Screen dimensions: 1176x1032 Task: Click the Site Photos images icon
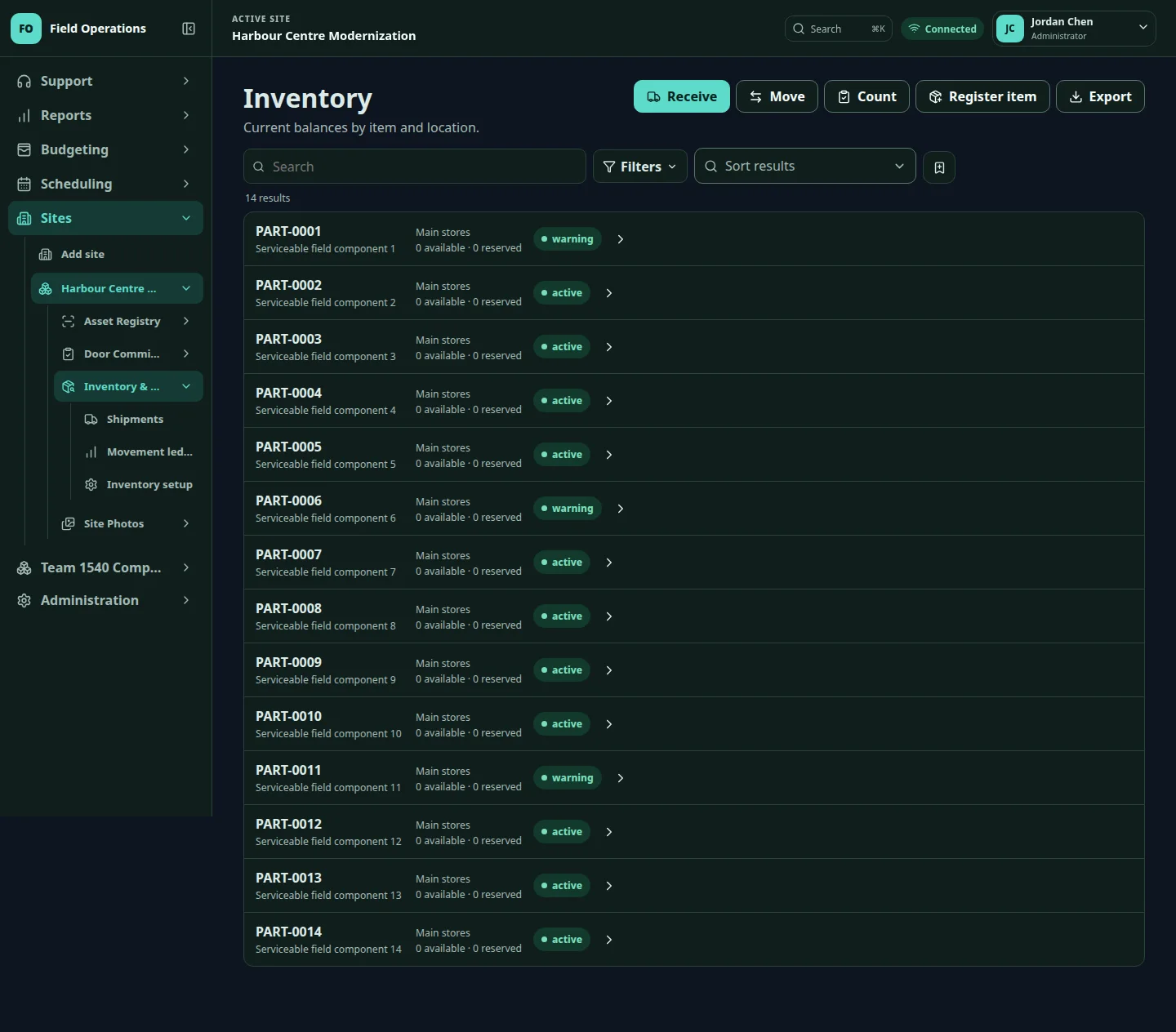coord(69,523)
